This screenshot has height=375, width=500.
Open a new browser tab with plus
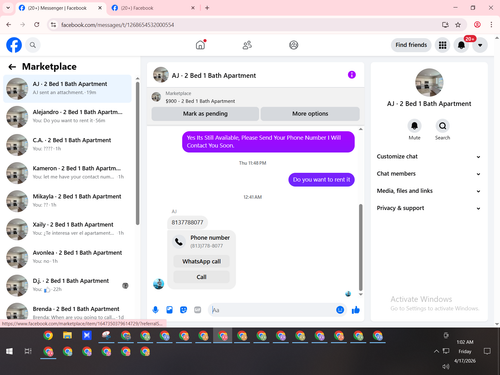pos(207,8)
